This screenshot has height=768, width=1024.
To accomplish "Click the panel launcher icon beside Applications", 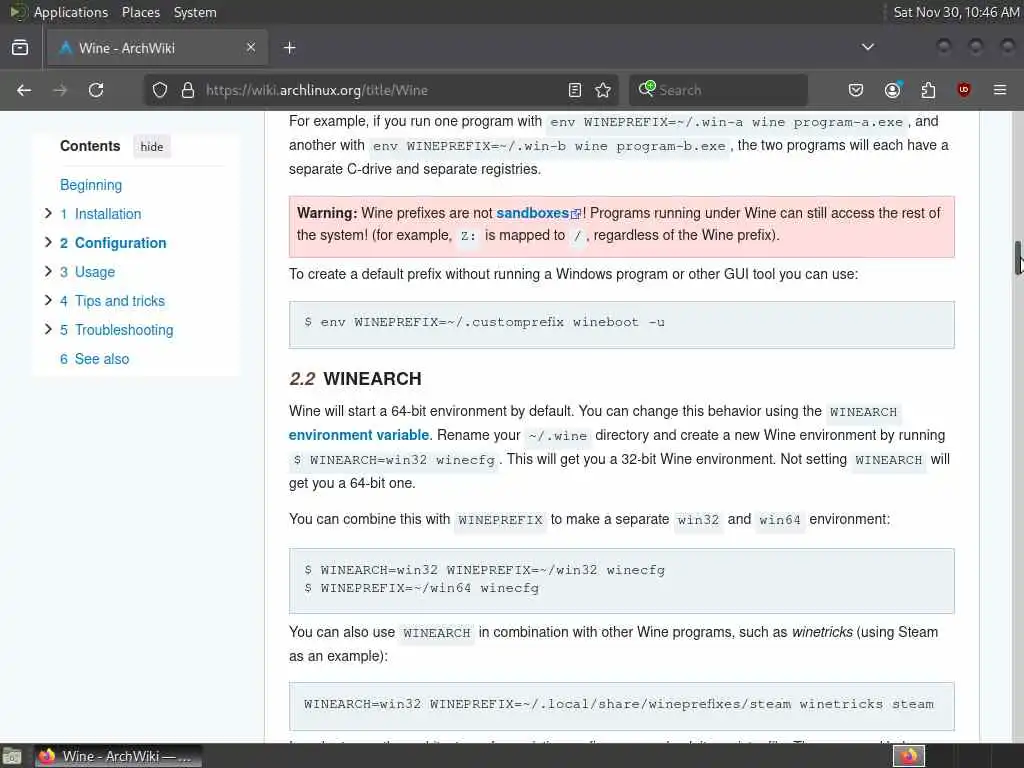I will click(18, 12).
